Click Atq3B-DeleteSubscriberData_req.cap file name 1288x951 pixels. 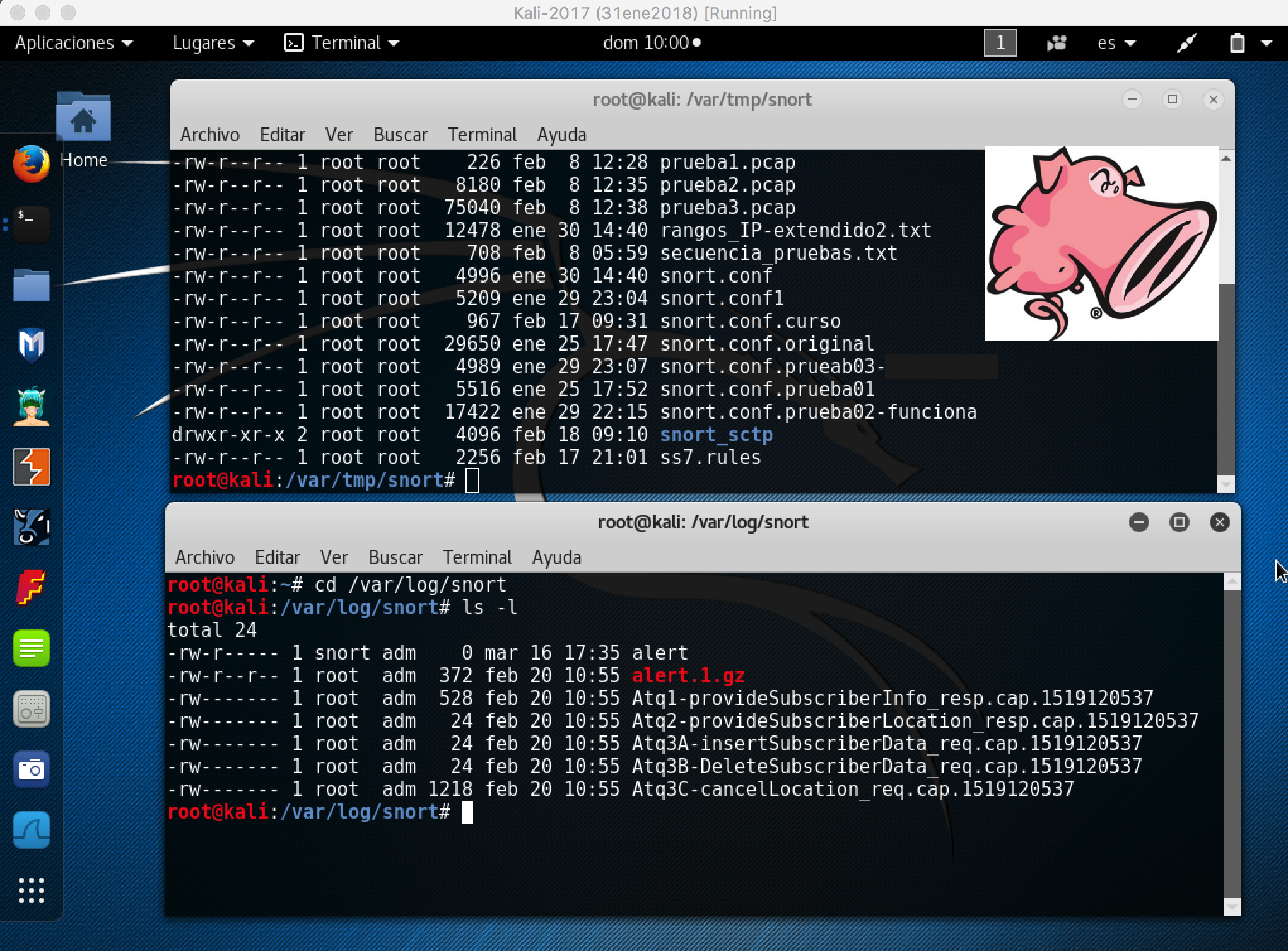click(887, 767)
